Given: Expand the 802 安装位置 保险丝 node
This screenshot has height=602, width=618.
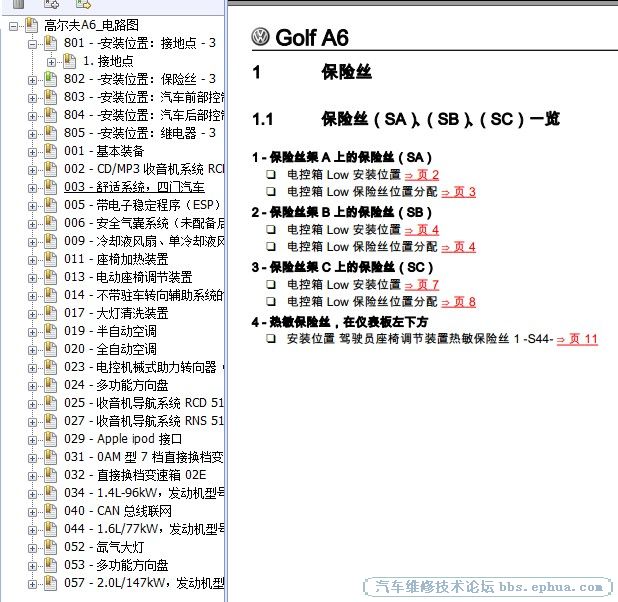Looking at the screenshot, I should click(33, 80).
